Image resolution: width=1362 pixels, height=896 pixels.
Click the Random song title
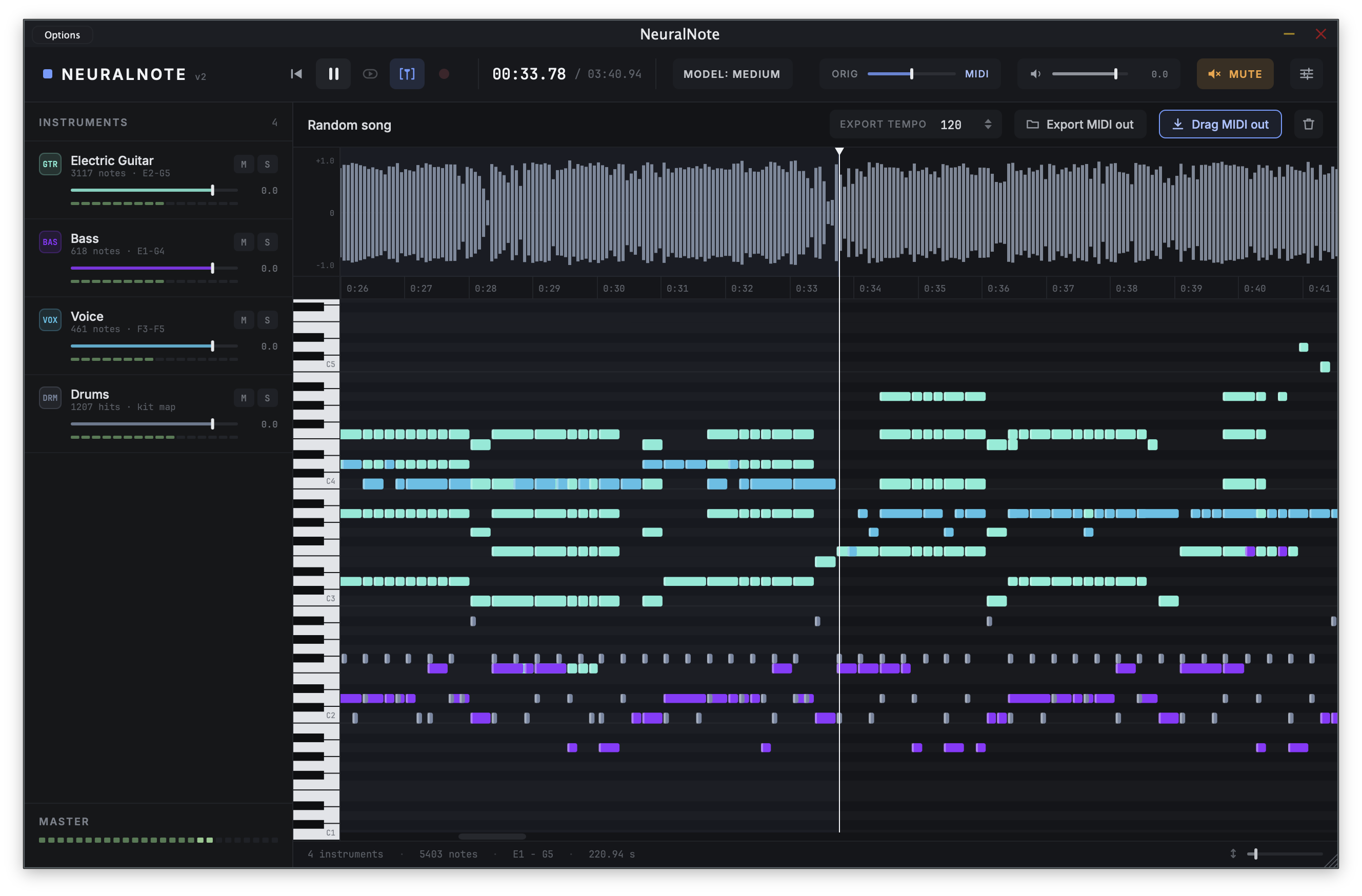click(x=350, y=125)
